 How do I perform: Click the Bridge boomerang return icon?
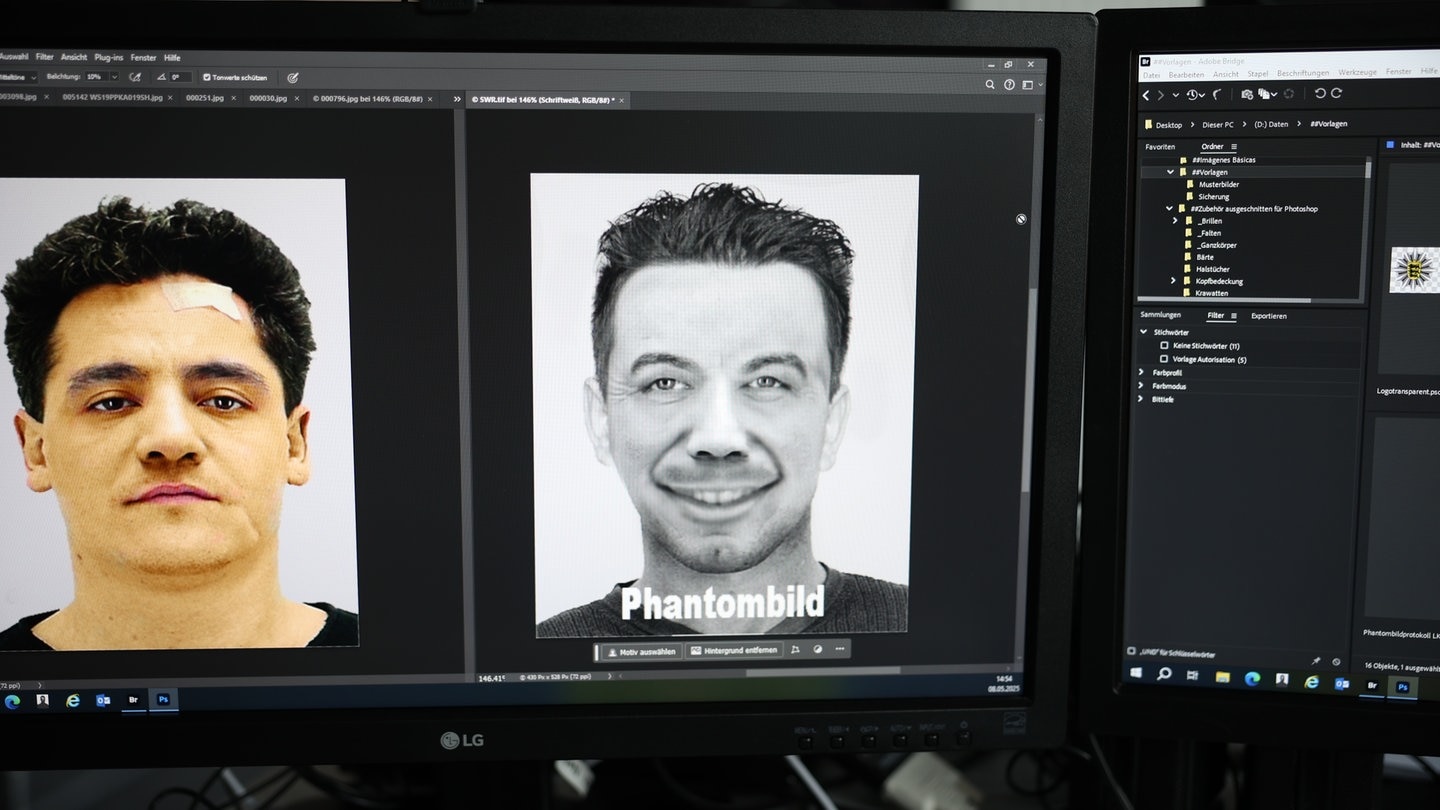[1218, 94]
